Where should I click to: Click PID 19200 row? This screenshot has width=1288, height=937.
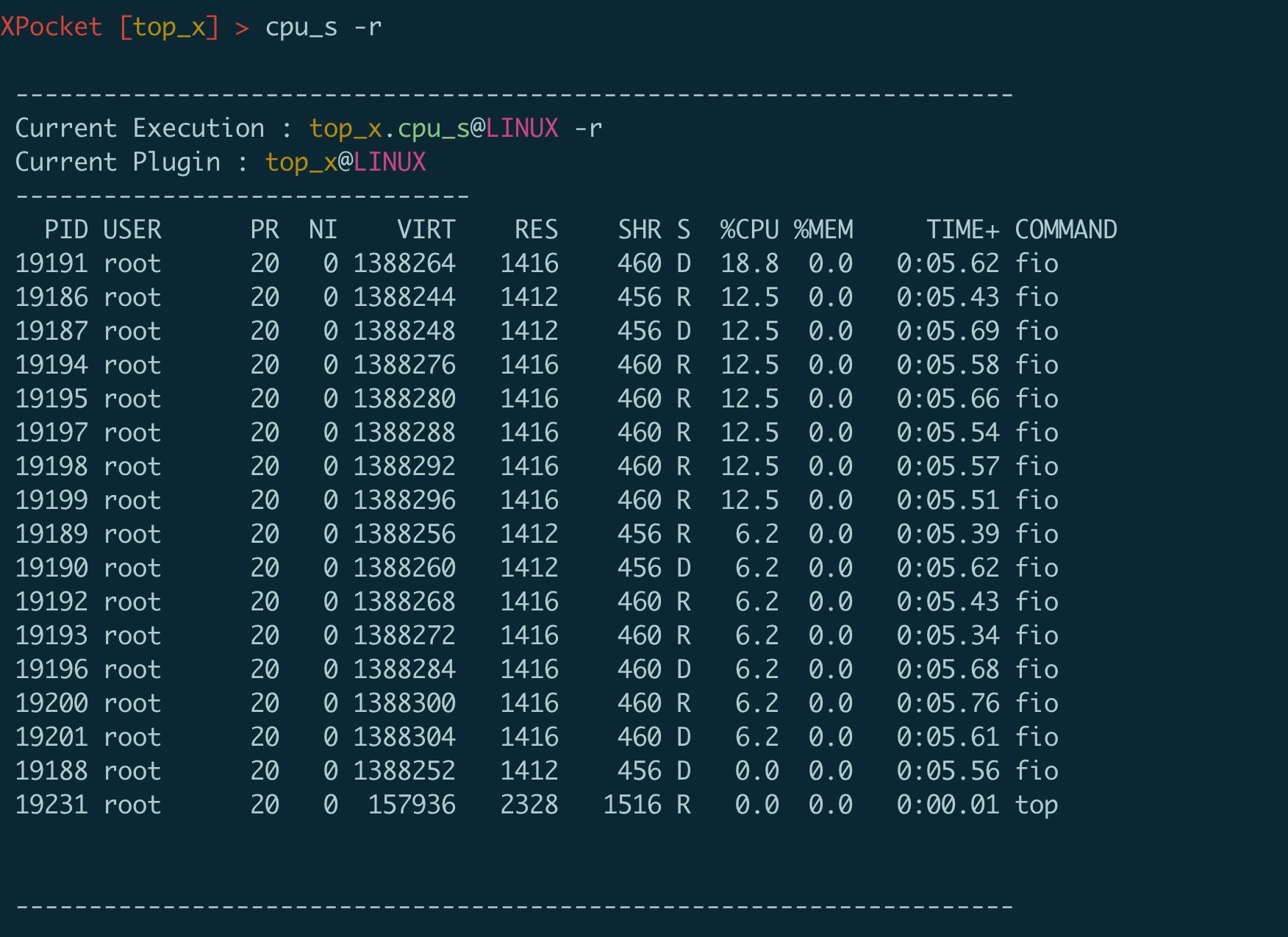[x=51, y=703]
